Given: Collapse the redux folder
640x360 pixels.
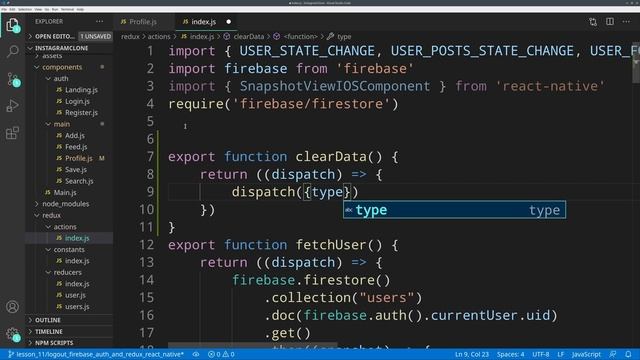Looking at the screenshot, I should (51, 215).
